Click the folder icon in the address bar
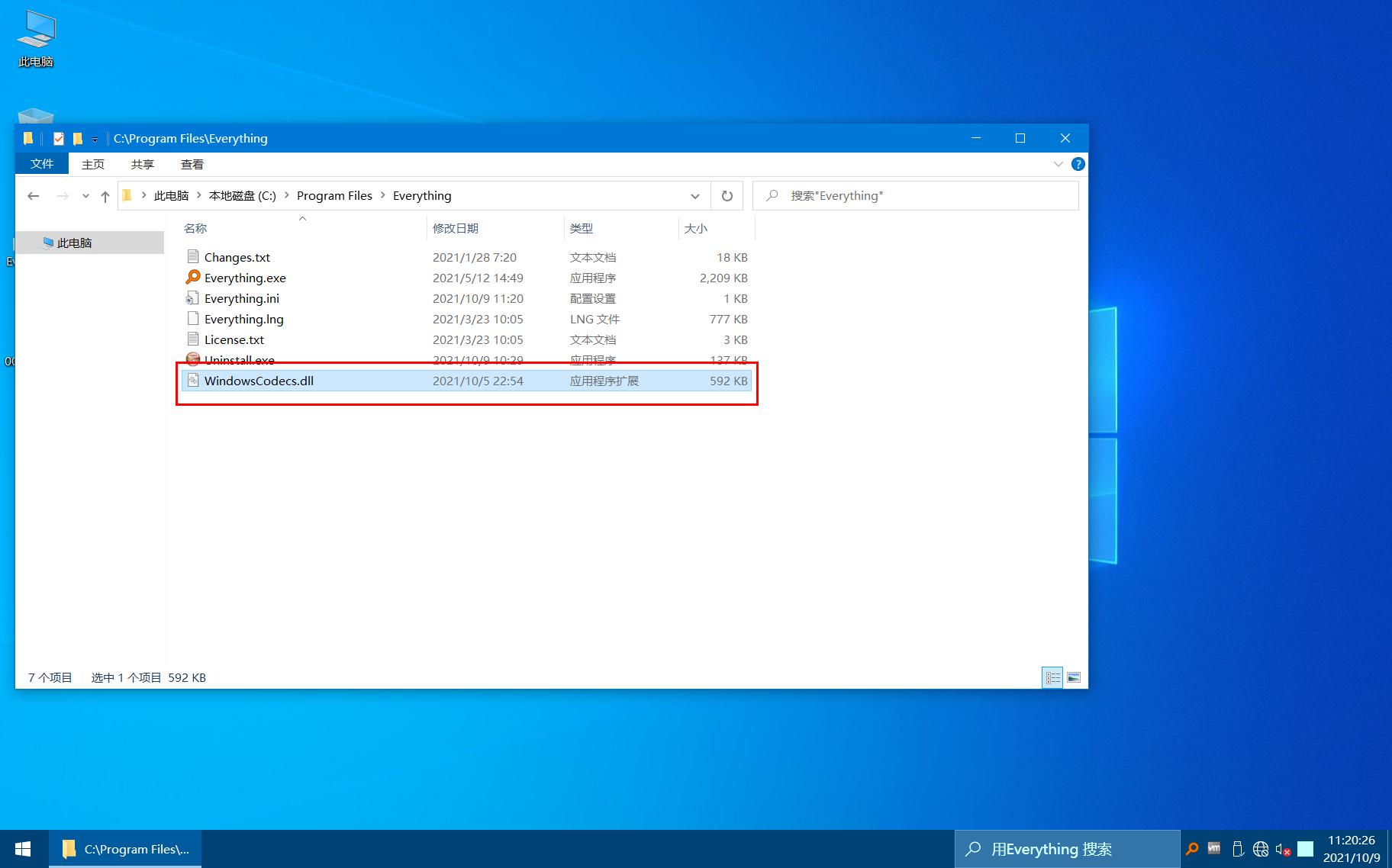Screen dimensions: 1392x868 127,195
